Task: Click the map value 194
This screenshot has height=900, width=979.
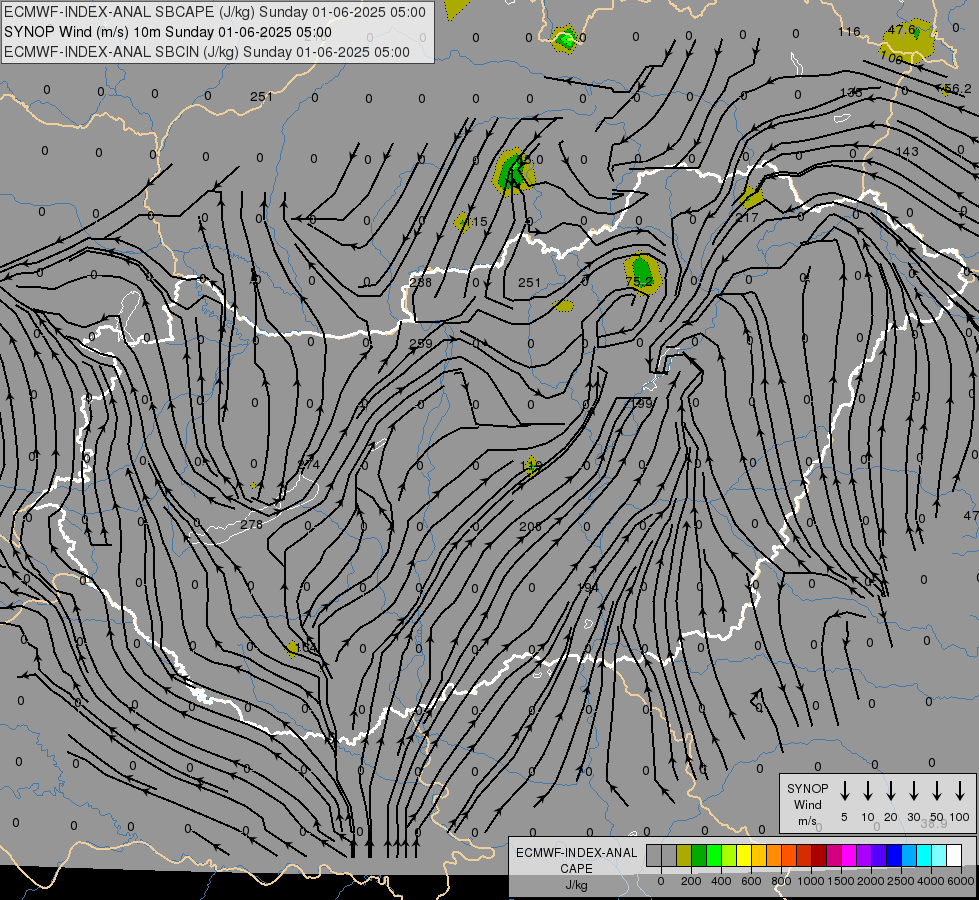Action: [x=588, y=588]
